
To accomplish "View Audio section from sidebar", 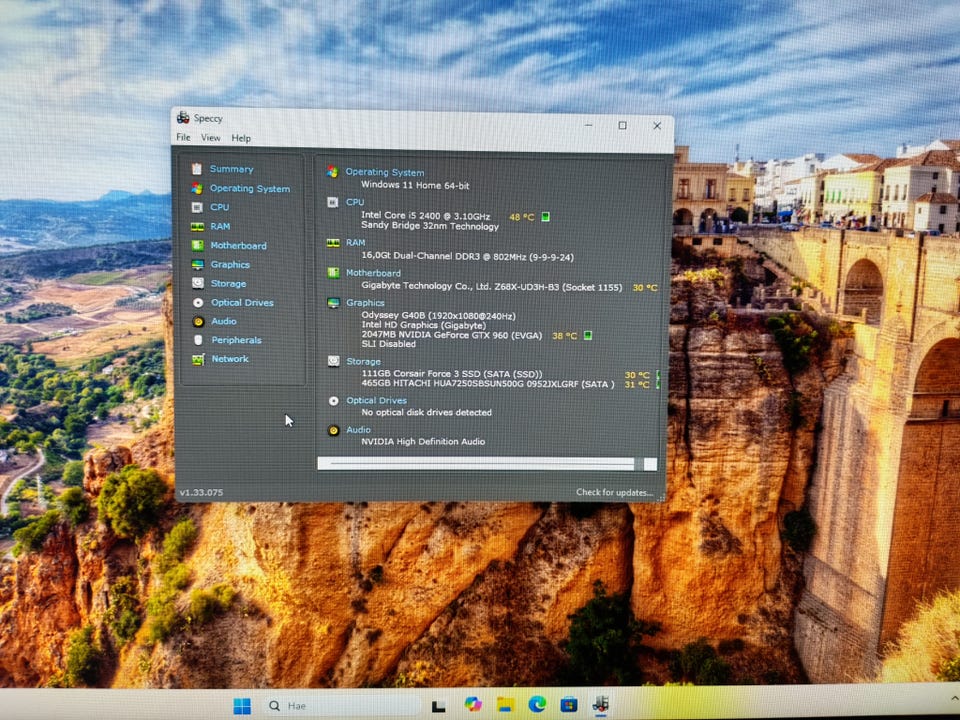I will pyautogui.click(x=223, y=321).
